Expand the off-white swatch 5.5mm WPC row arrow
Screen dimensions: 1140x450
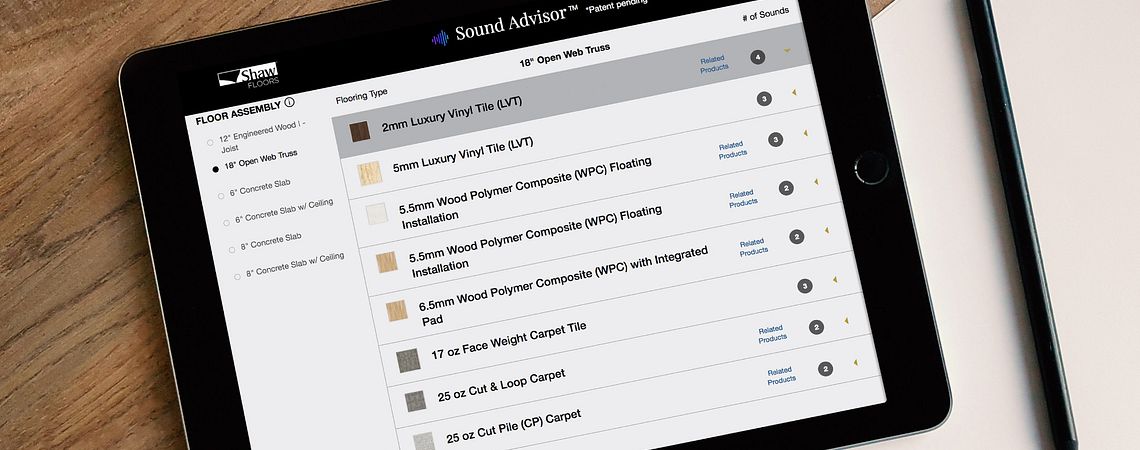pyautogui.click(x=806, y=133)
